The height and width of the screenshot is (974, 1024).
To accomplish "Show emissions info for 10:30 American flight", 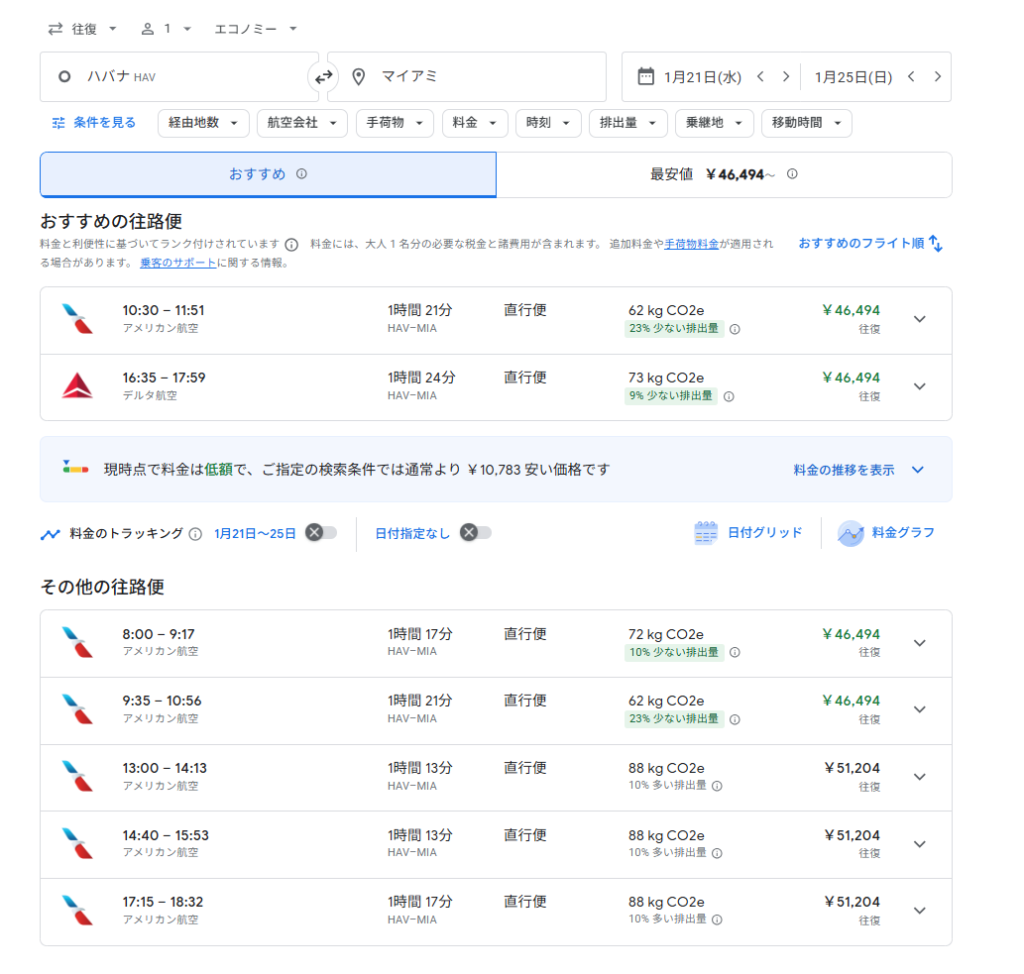I will 735,329.
